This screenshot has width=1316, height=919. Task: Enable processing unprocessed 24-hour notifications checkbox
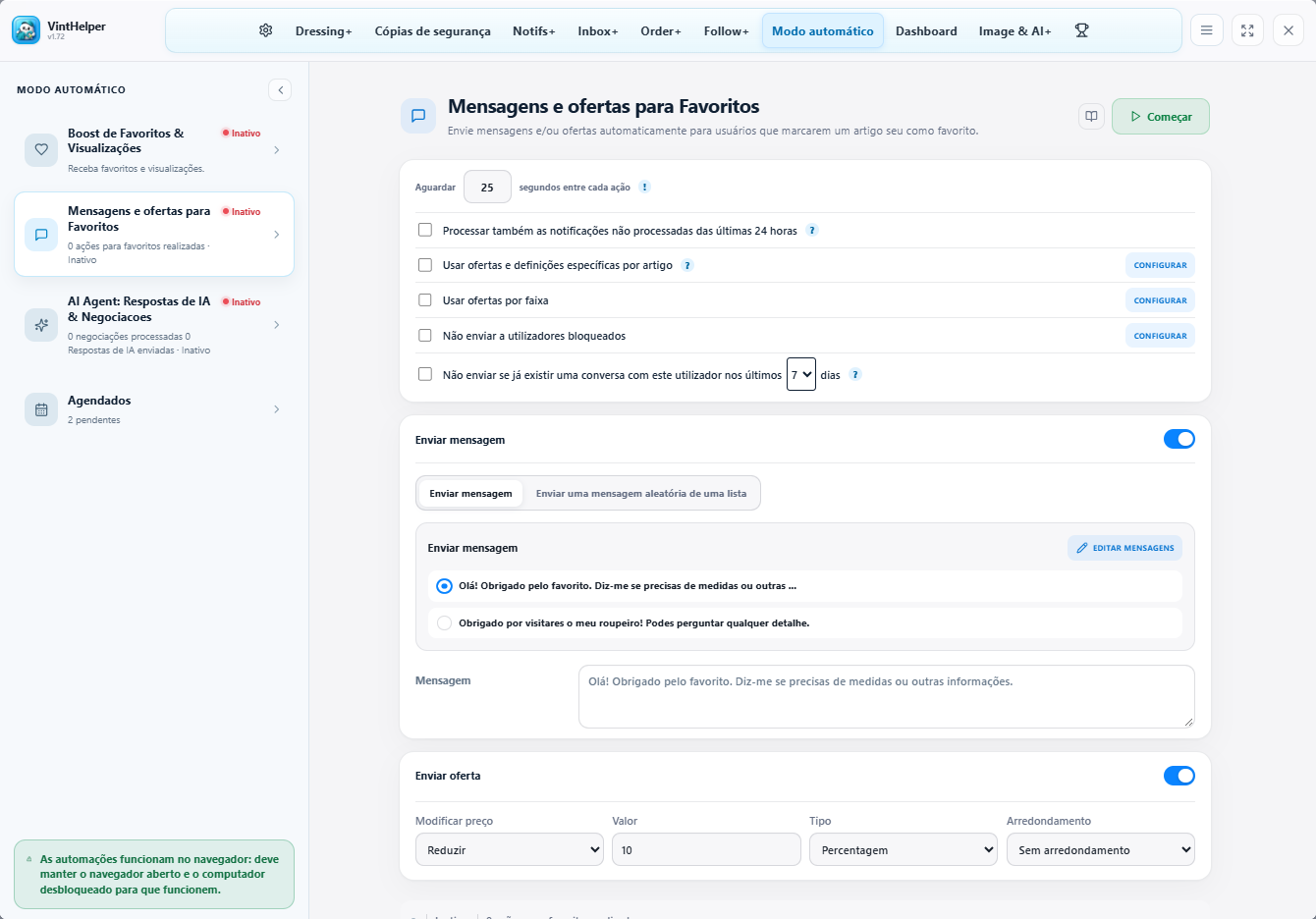[425, 230]
